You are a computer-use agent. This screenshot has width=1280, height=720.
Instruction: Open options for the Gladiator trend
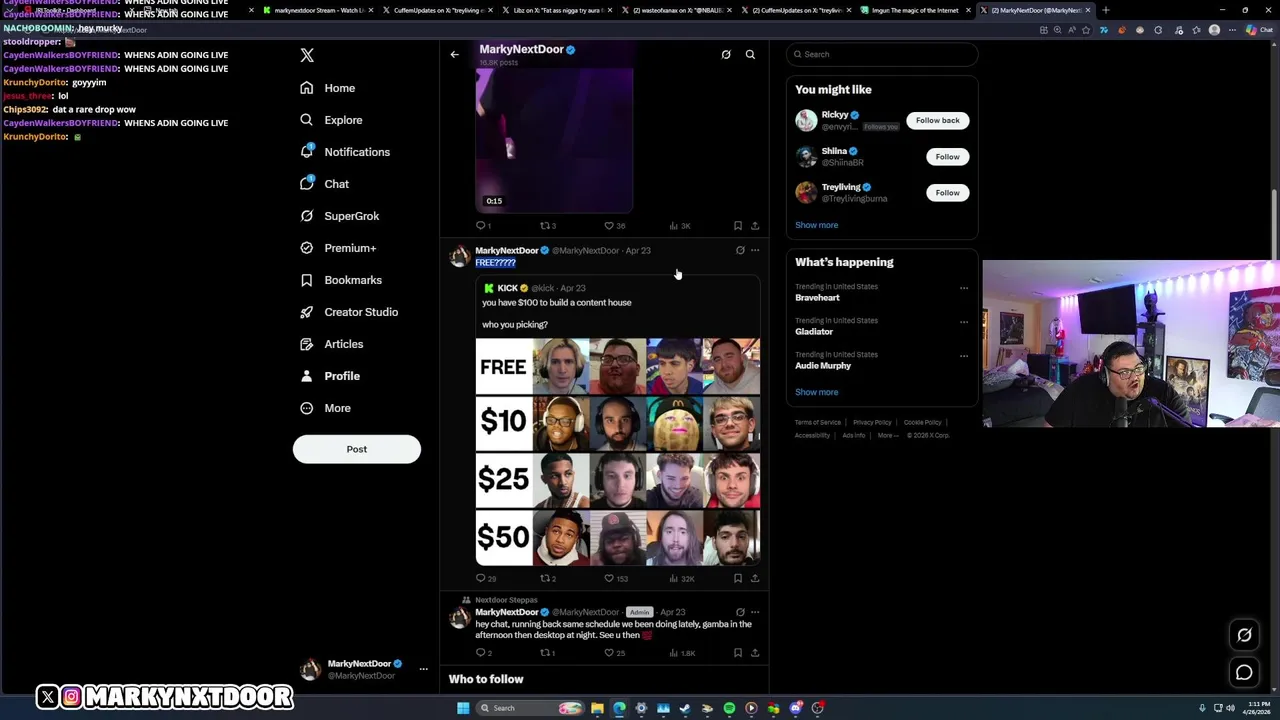point(964,322)
